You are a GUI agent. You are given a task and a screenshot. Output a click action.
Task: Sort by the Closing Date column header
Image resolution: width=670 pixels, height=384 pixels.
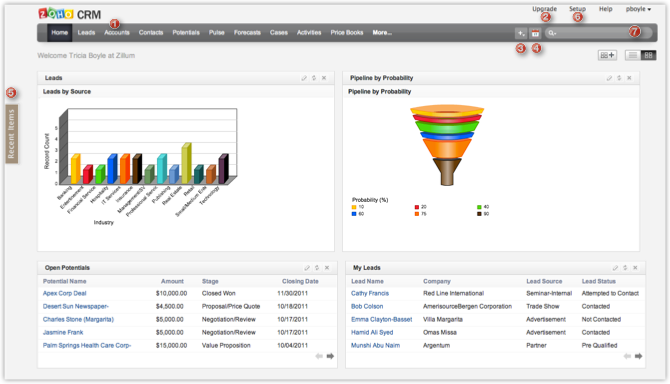(300, 281)
